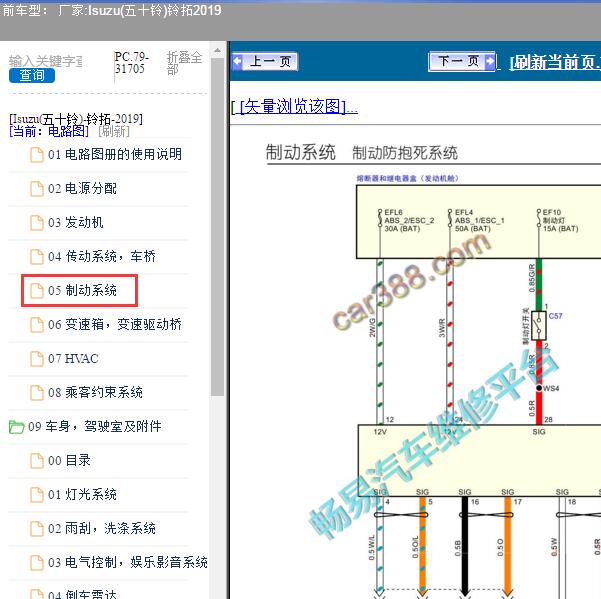Open 03 发动机 entry
Screen dimensions: 601x599
coord(76,222)
